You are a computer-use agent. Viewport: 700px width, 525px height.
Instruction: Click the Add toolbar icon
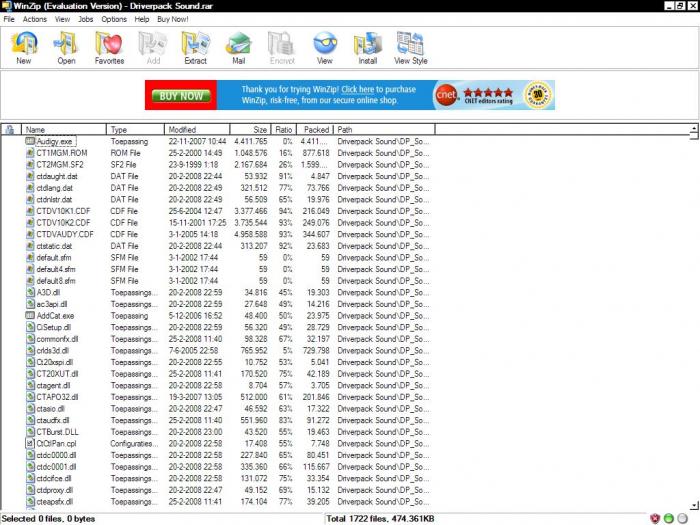click(153, 48)
